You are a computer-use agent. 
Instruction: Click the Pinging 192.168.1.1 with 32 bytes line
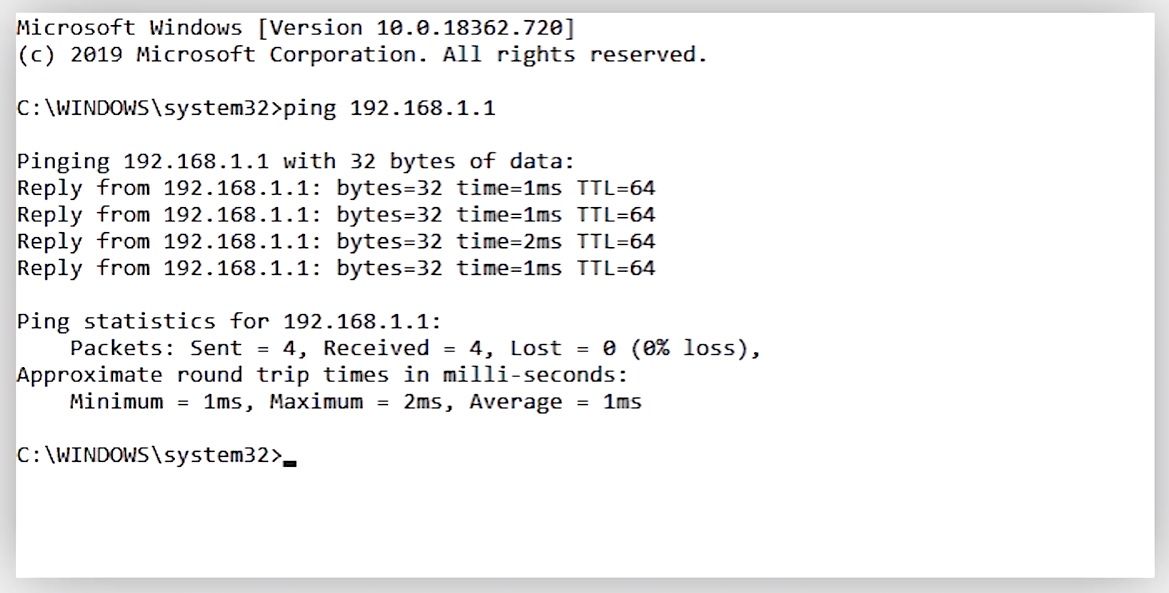(x=296, y=161)
